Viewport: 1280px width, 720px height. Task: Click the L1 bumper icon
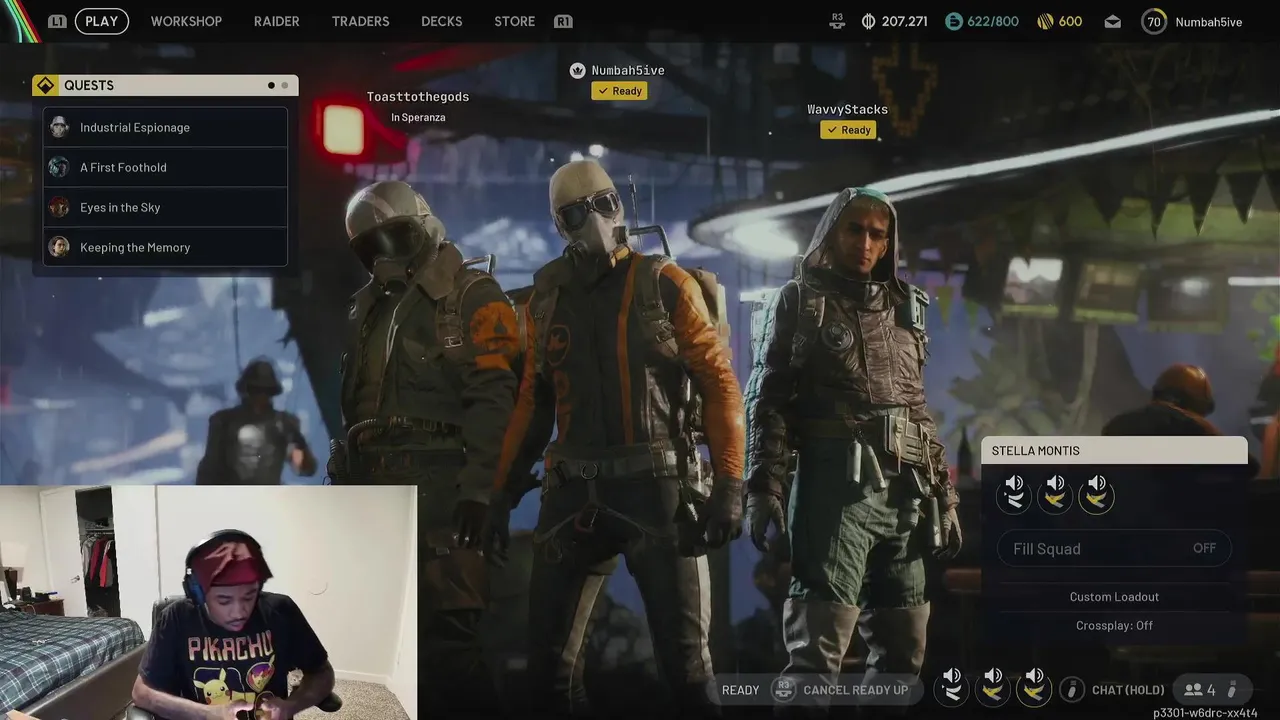[x=57, y=21]
